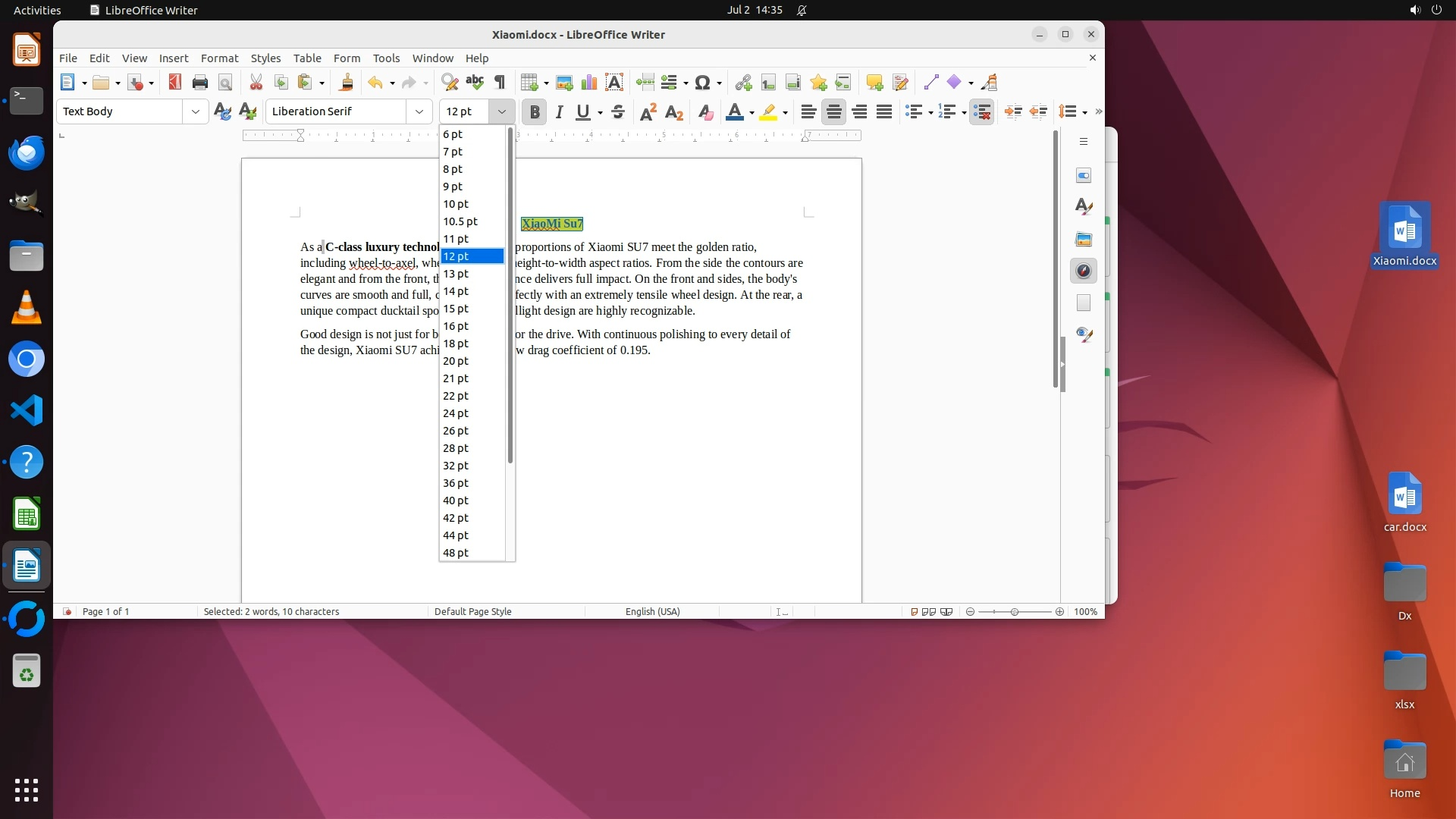Open the Insert Special Character omega icon

[x=702, y=83]
